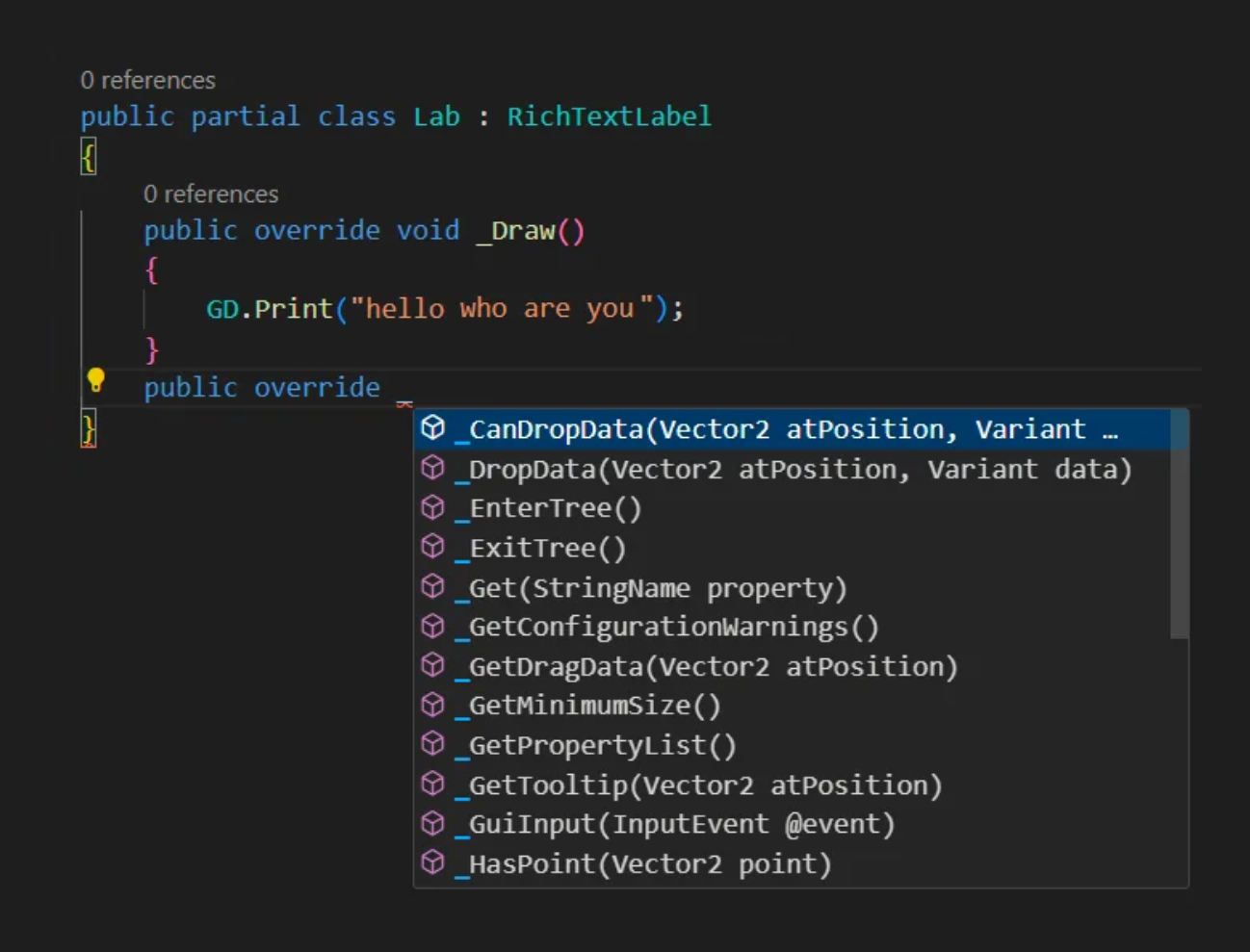Pick the _EnterTree() completion entry
Viewport: 1250px width, 952px height.
click(793, 508)
